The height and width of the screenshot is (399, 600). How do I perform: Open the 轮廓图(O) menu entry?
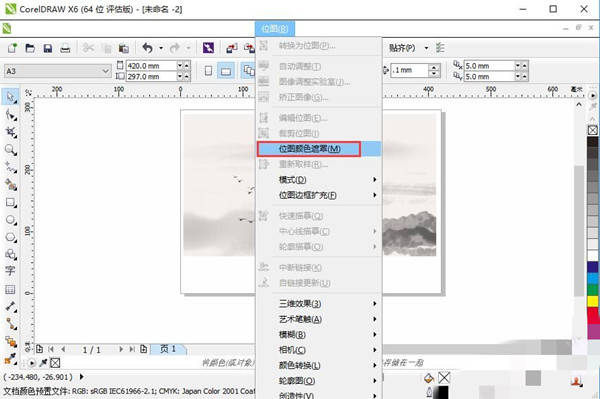click(319, 381)
